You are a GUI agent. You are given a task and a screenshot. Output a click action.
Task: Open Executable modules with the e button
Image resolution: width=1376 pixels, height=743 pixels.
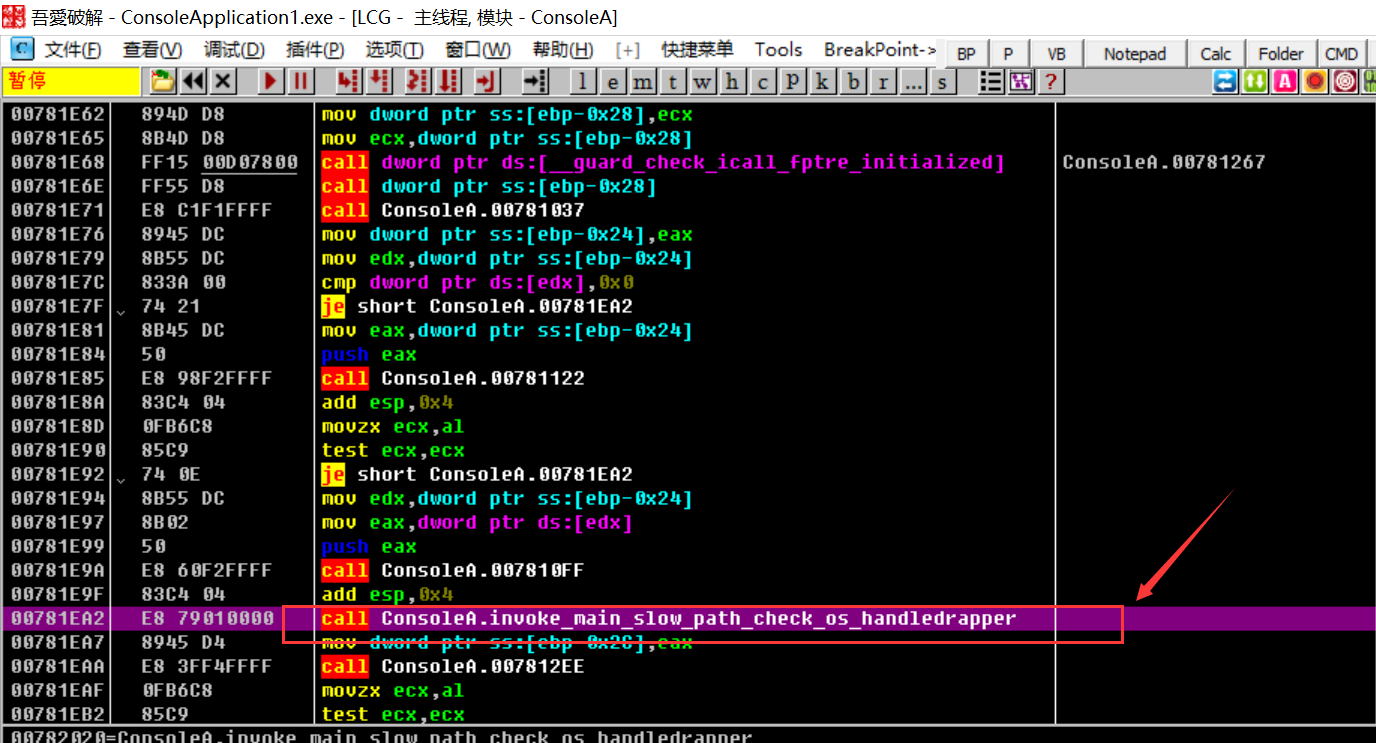613,82
